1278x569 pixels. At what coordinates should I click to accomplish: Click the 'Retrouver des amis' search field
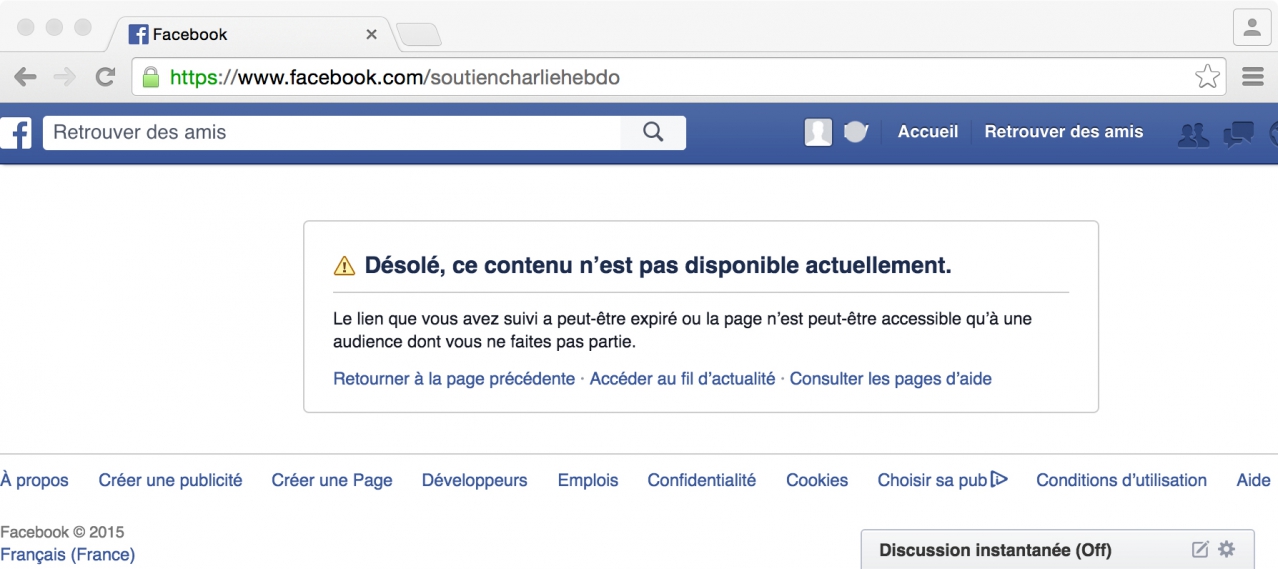(x=331, y=132)
